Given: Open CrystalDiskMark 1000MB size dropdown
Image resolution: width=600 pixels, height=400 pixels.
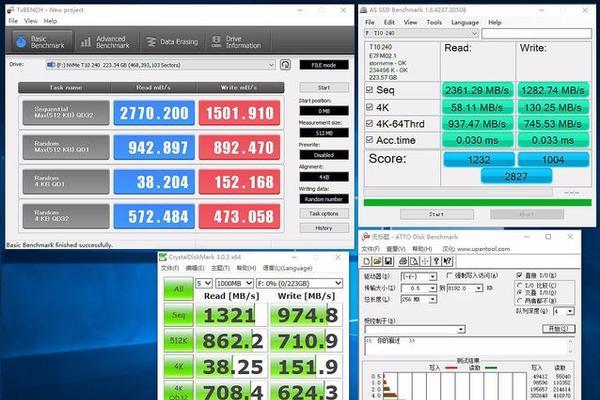Looking at the screenshot, I should [234, 283].
